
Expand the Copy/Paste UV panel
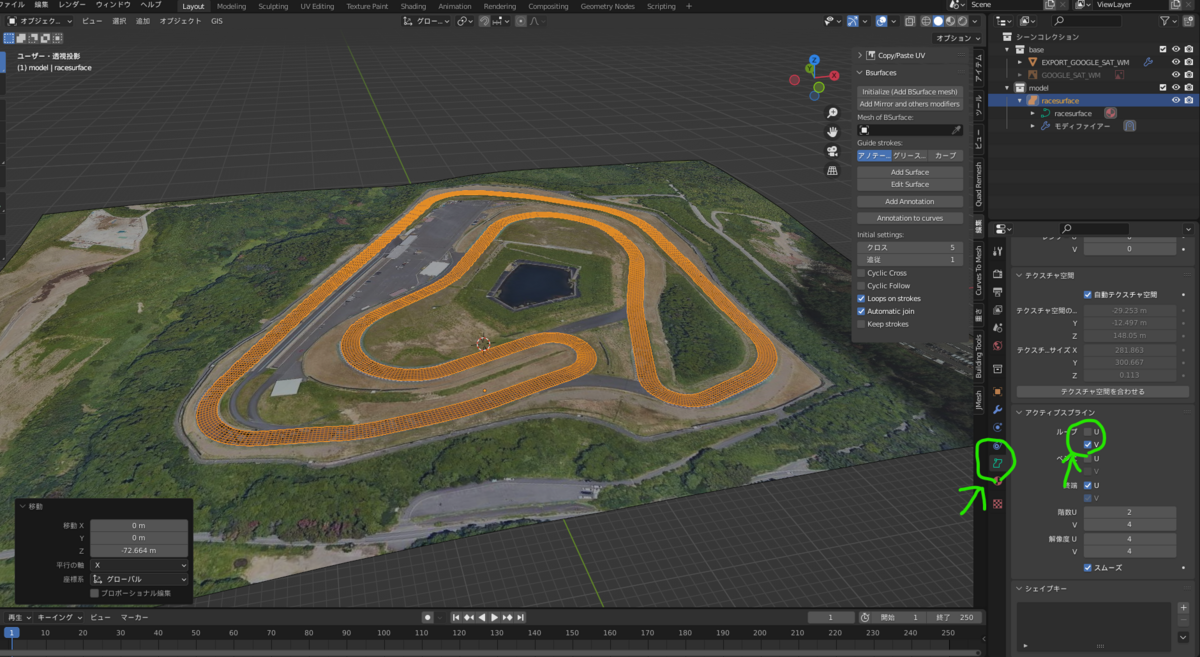861,55
